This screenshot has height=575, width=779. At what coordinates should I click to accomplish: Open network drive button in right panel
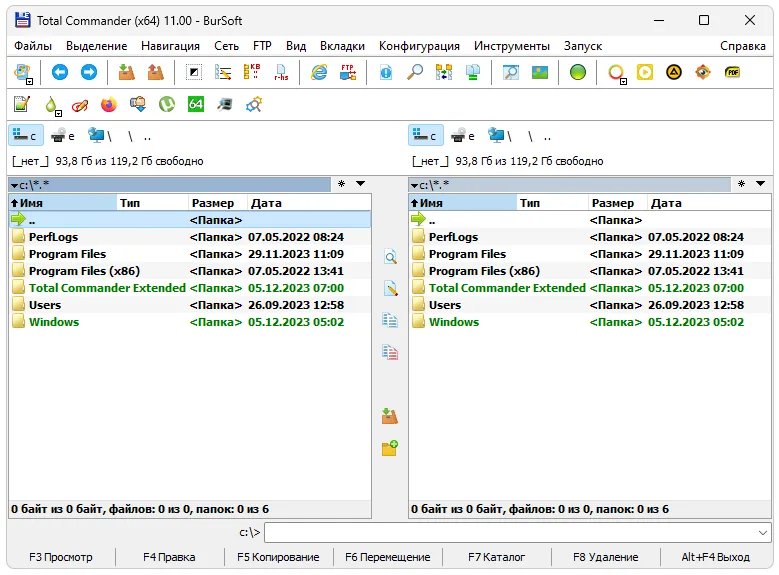499,136
